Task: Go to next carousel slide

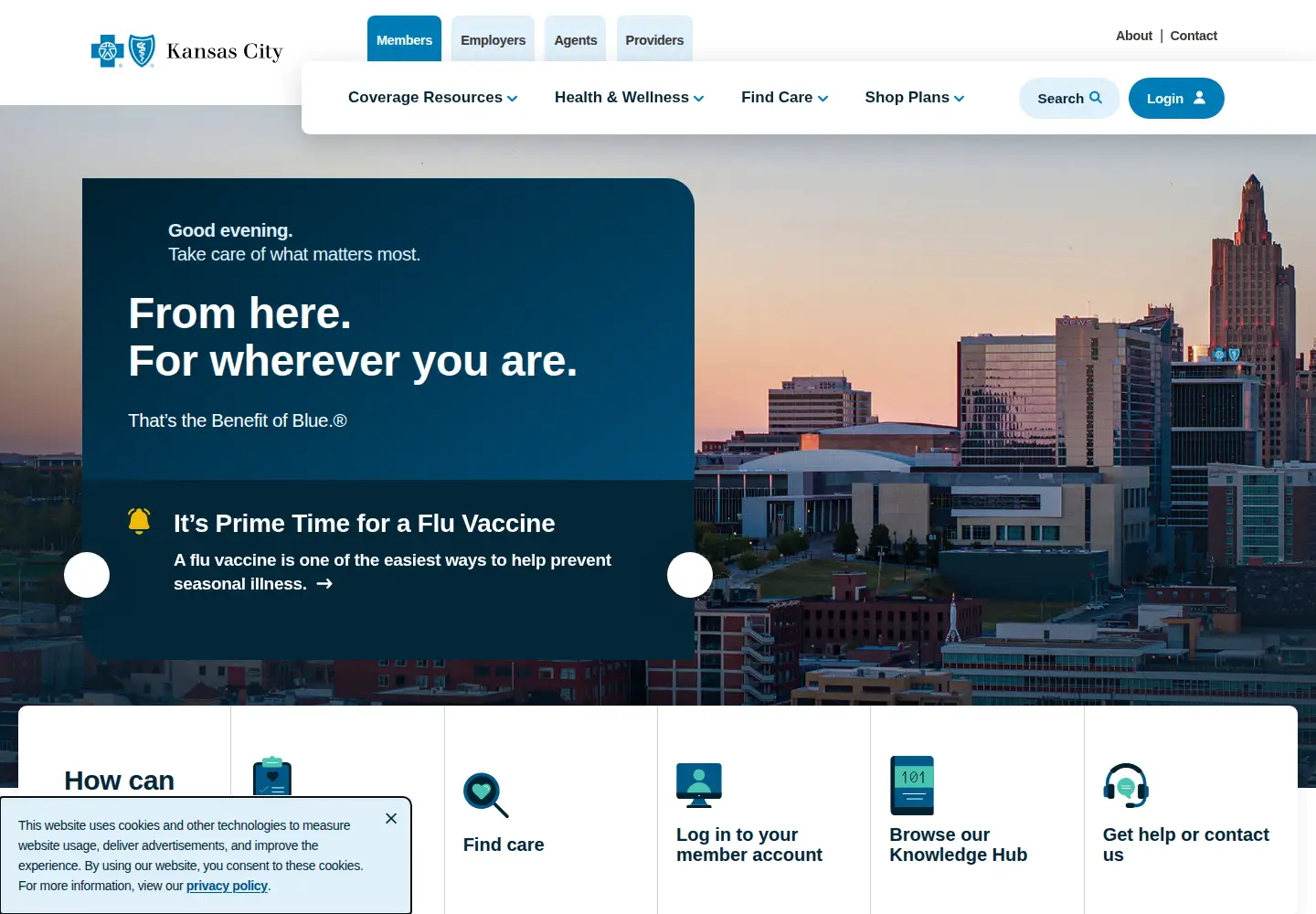Action: tap(690, 575)
